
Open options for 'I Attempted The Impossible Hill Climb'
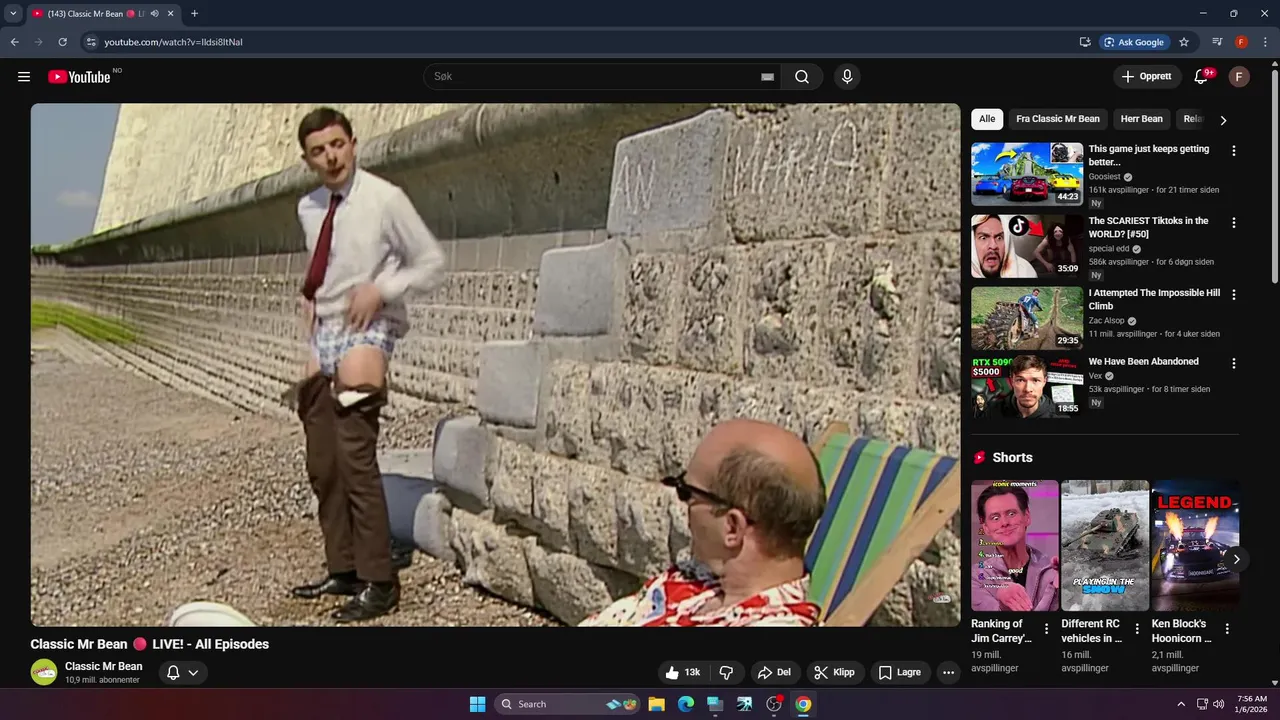coord(1233,295)
